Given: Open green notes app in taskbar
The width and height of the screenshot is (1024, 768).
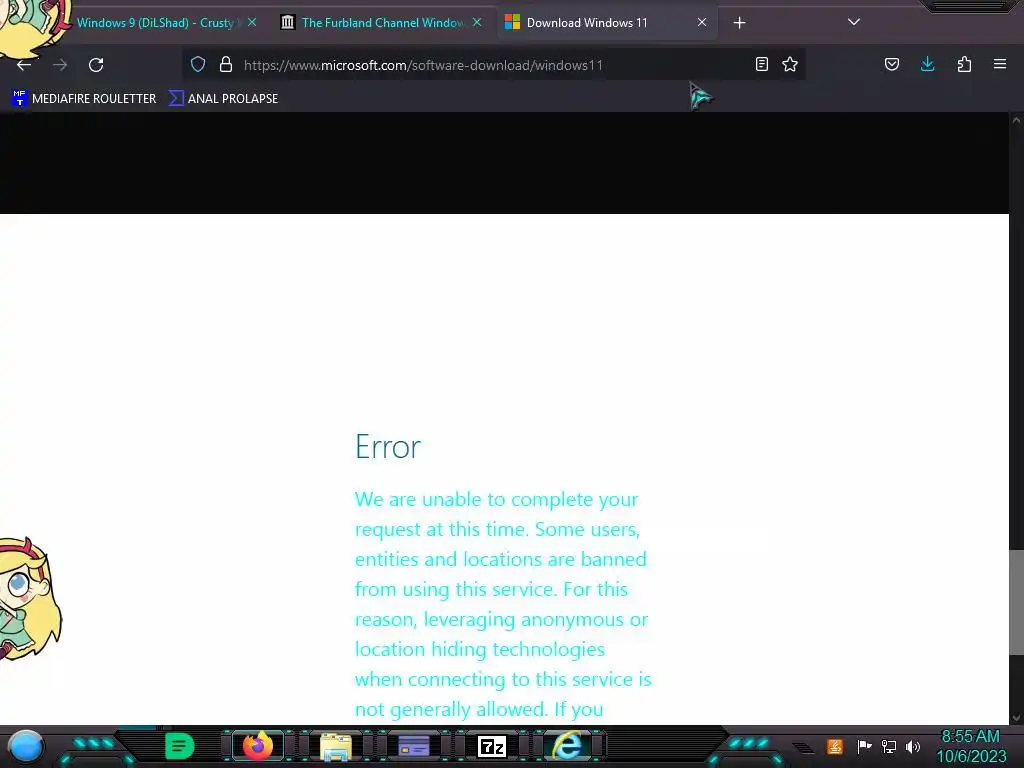Looking at the screenshot, I should pyautogui.click(x=180, y=746).
